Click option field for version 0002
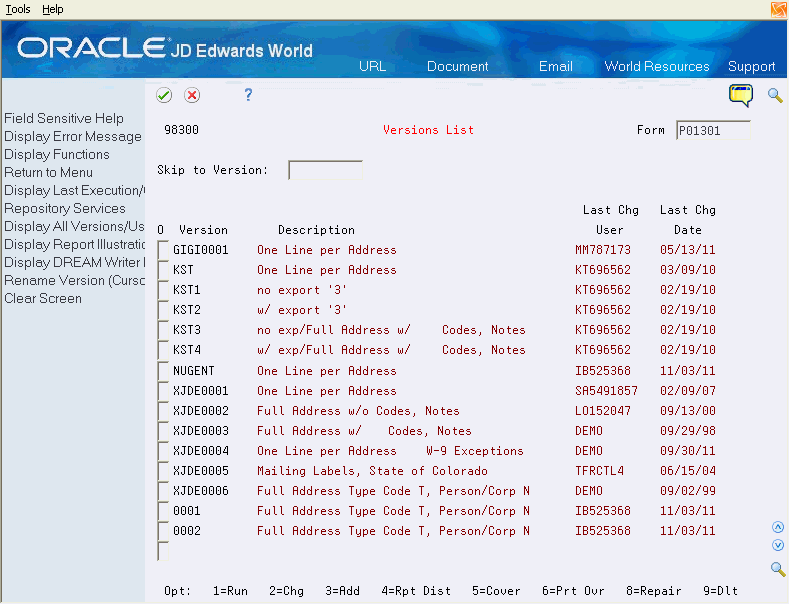Image resolution: width=789 pixels, height=604 pixels. tap(163, 531)
